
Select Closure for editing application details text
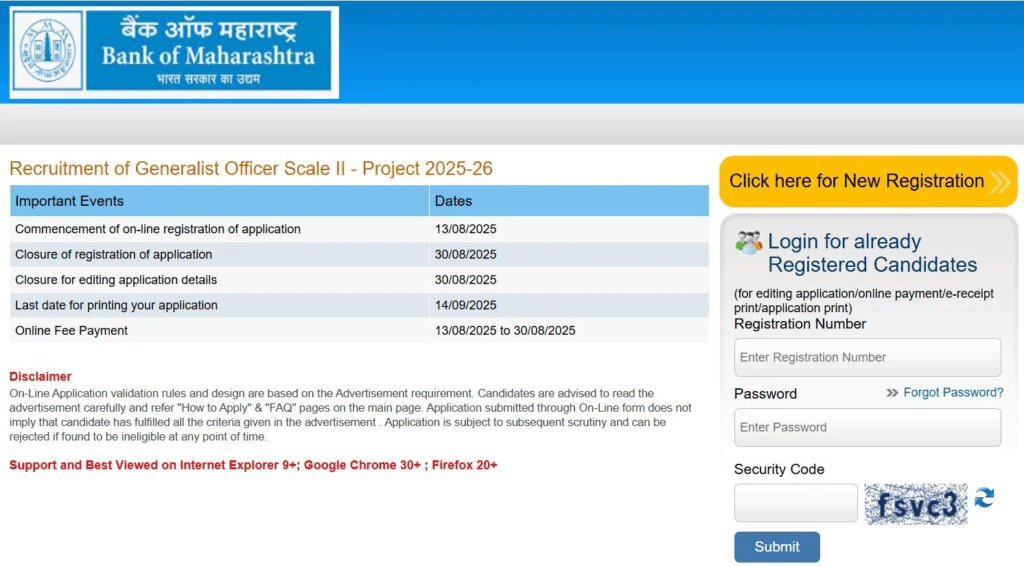(116, 280)
